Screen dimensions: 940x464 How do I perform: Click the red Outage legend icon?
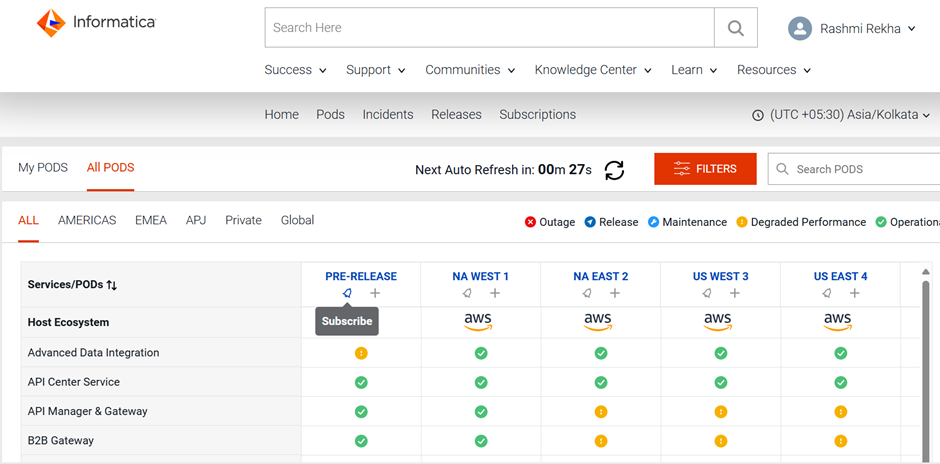[x=530, y=222]
